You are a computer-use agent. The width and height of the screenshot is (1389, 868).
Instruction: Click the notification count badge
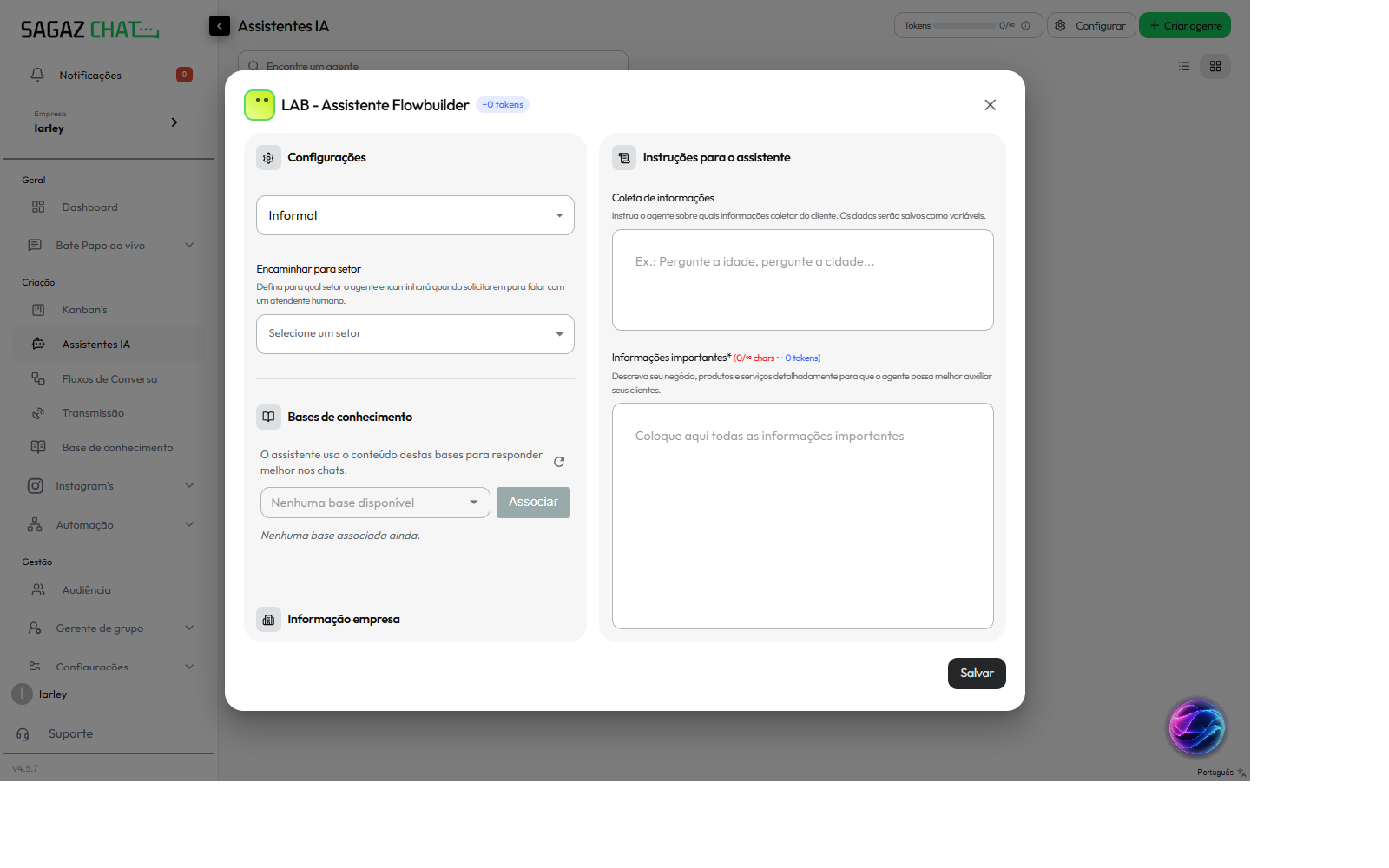184,75
